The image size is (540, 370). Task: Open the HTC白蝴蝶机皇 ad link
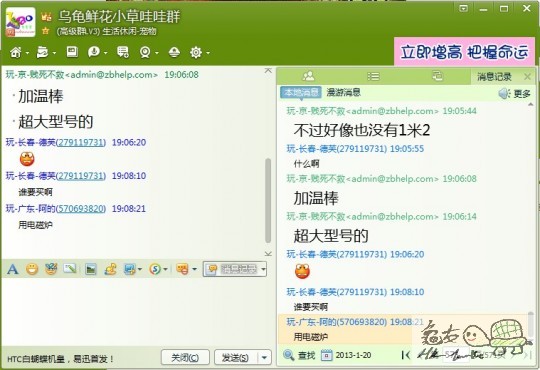coord(60,359)
